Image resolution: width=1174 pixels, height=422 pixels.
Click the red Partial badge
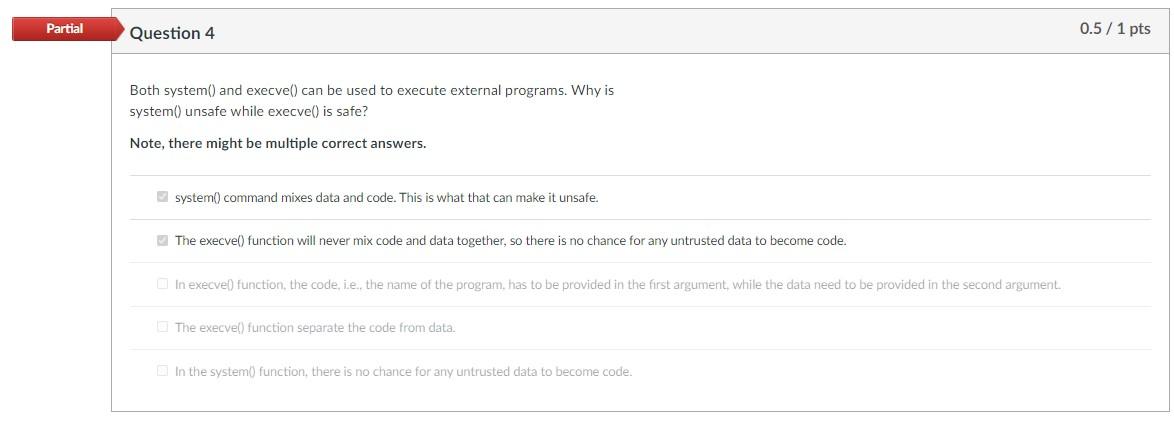(x=62, y=29)
